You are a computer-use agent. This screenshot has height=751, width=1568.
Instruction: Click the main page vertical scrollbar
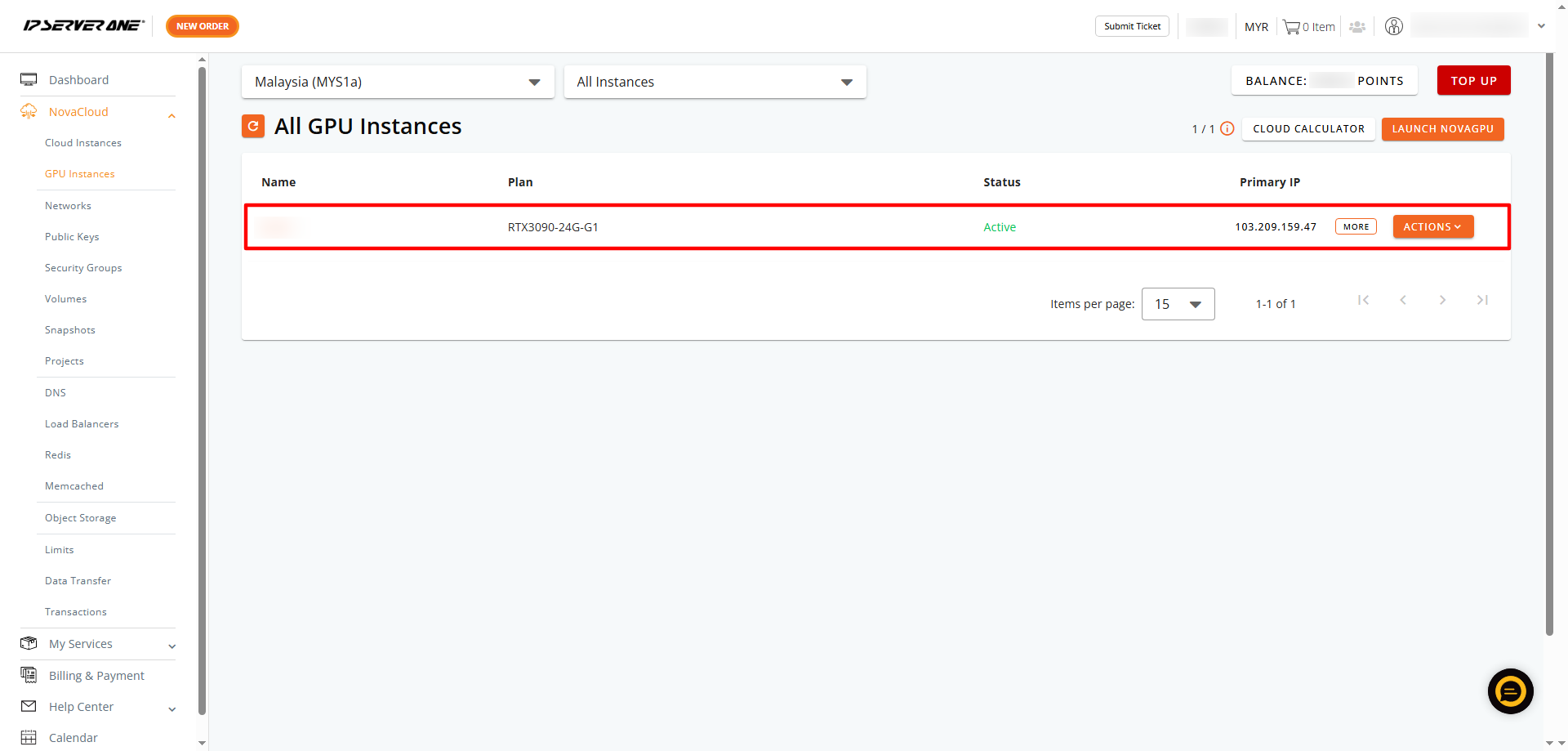(x=1549, y=343)
